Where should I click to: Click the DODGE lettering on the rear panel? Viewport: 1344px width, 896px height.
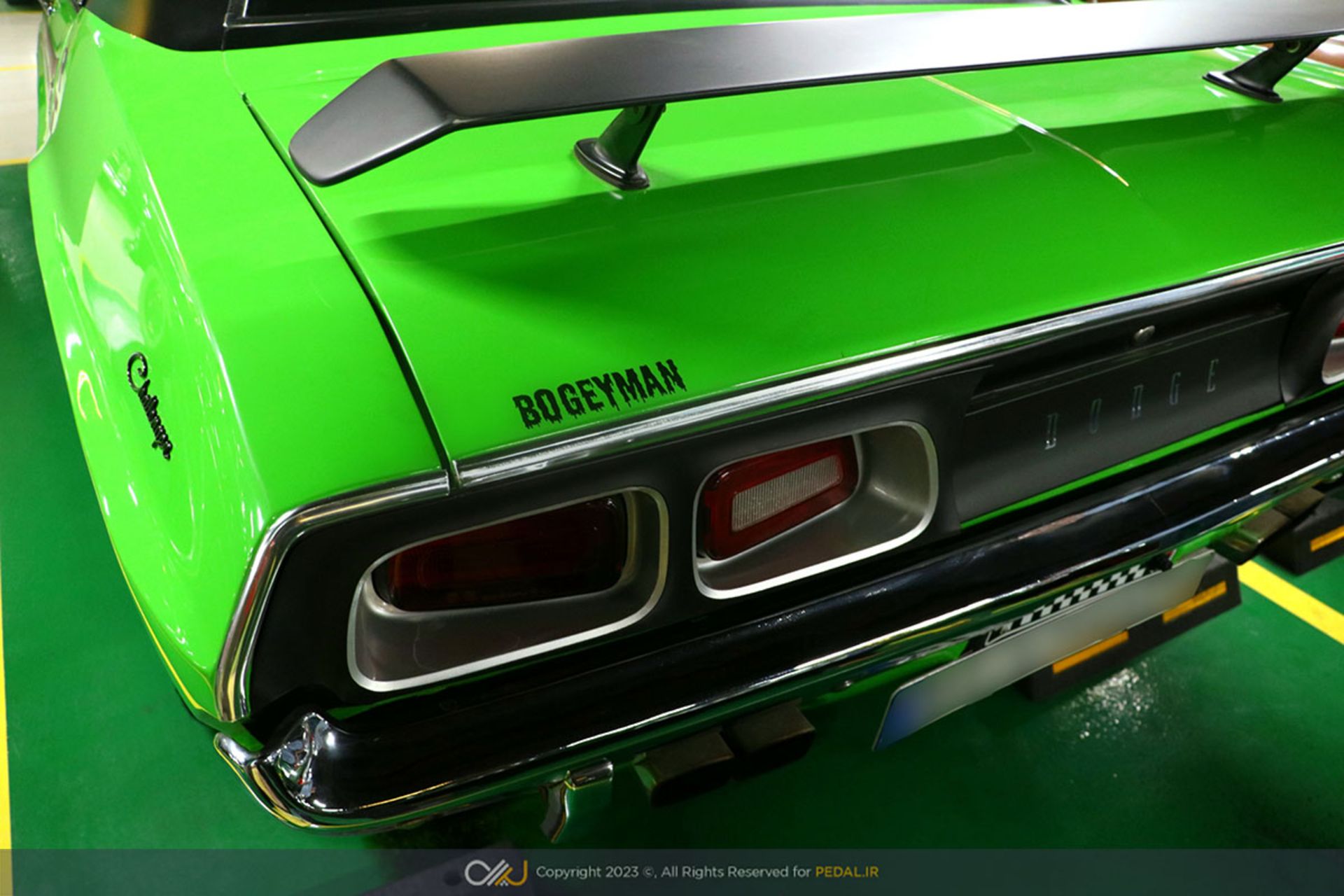point(1131,405)
